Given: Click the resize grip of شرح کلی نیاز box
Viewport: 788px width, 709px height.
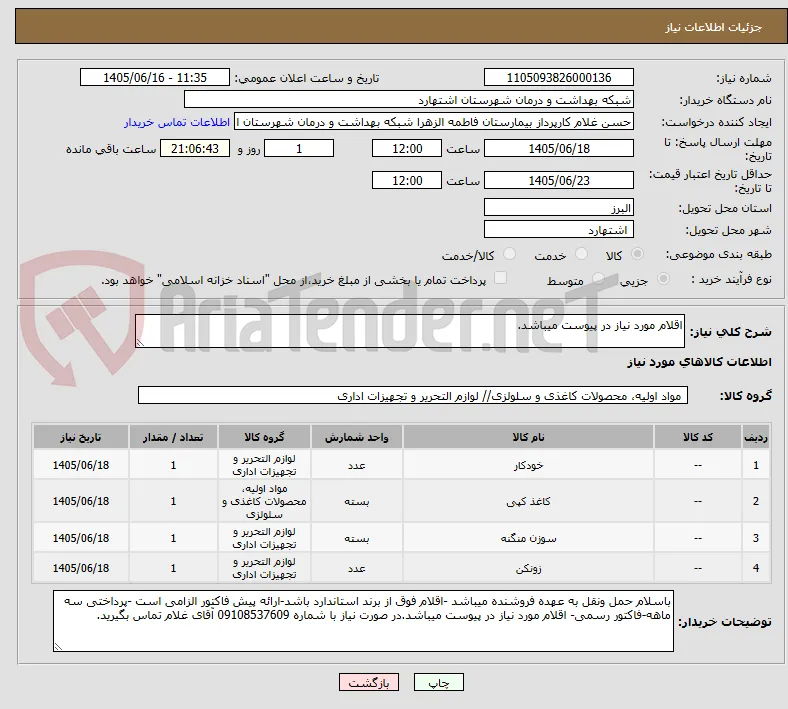Looking at the screenshot, I should pyautogui.click(x=140, y=342).
